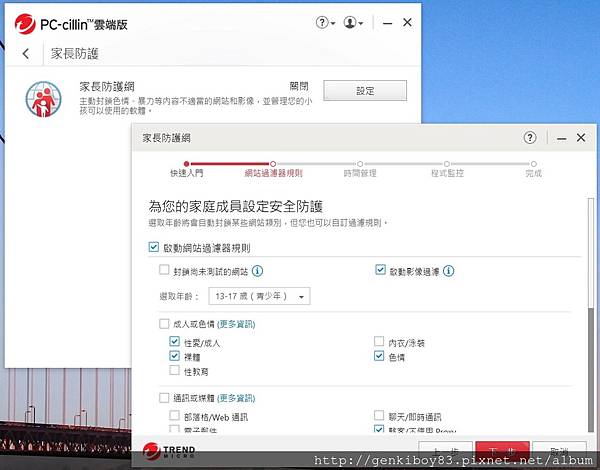600x470 pixels.
Task: Uncheck the 性愛/成人 checkbox
Action: [174, 341]
